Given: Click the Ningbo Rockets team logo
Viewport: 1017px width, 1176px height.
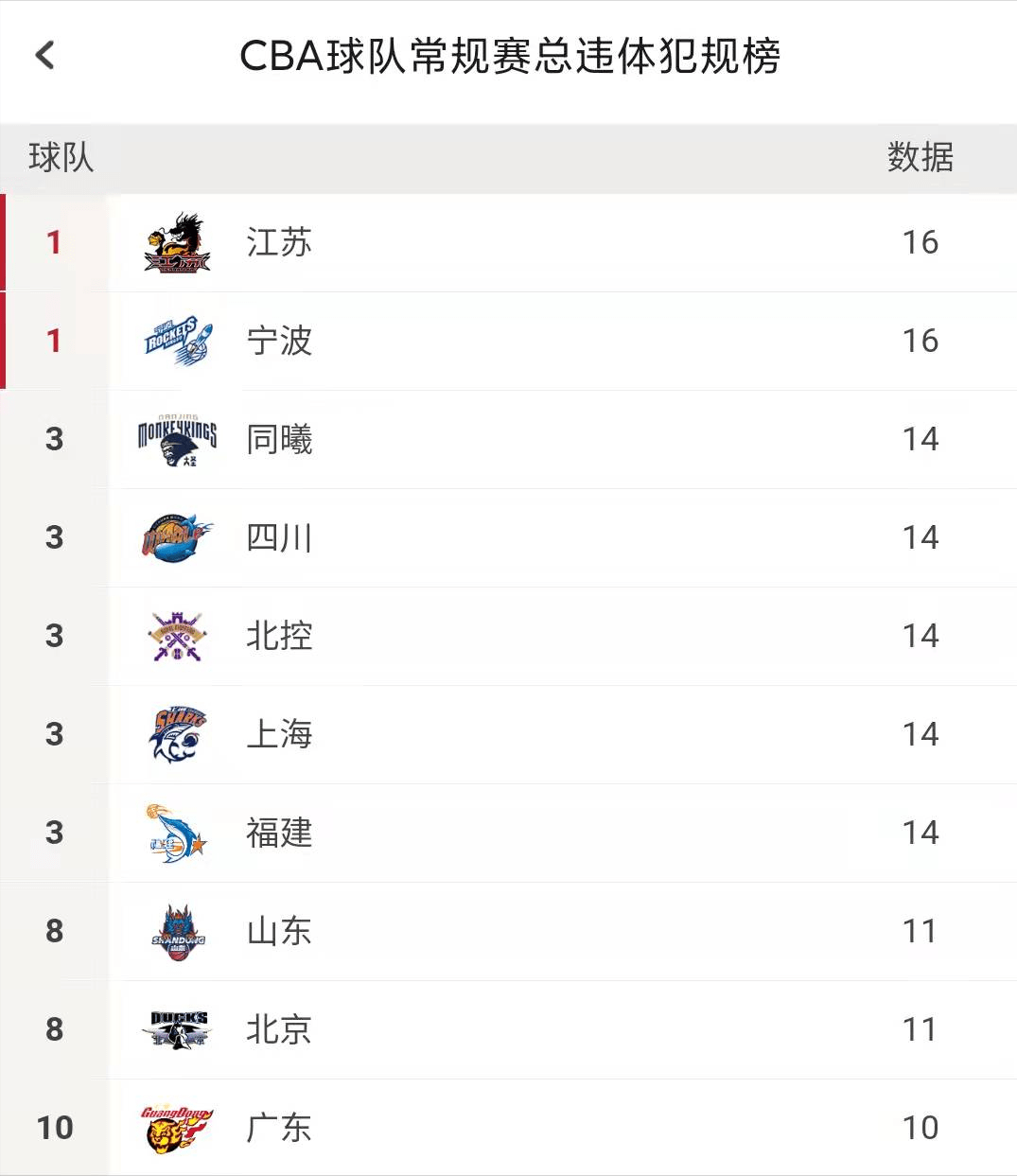Looking at the screenshot, I should [x=177, y=342].
